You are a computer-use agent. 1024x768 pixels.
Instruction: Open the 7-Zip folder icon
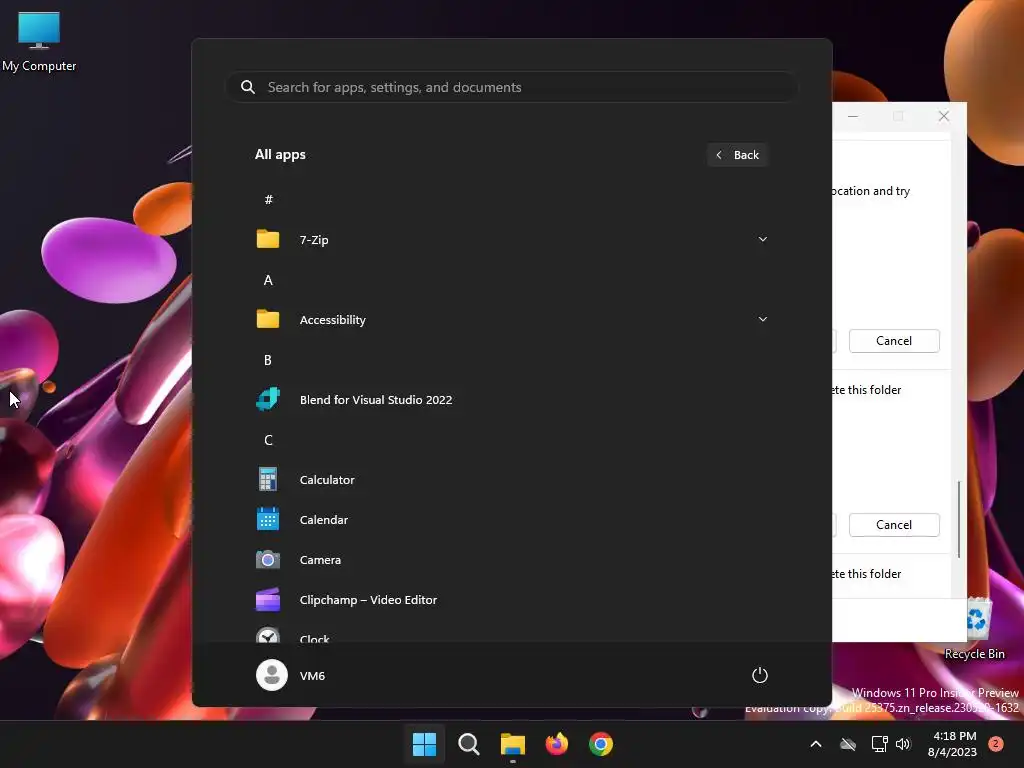point(268,239)
